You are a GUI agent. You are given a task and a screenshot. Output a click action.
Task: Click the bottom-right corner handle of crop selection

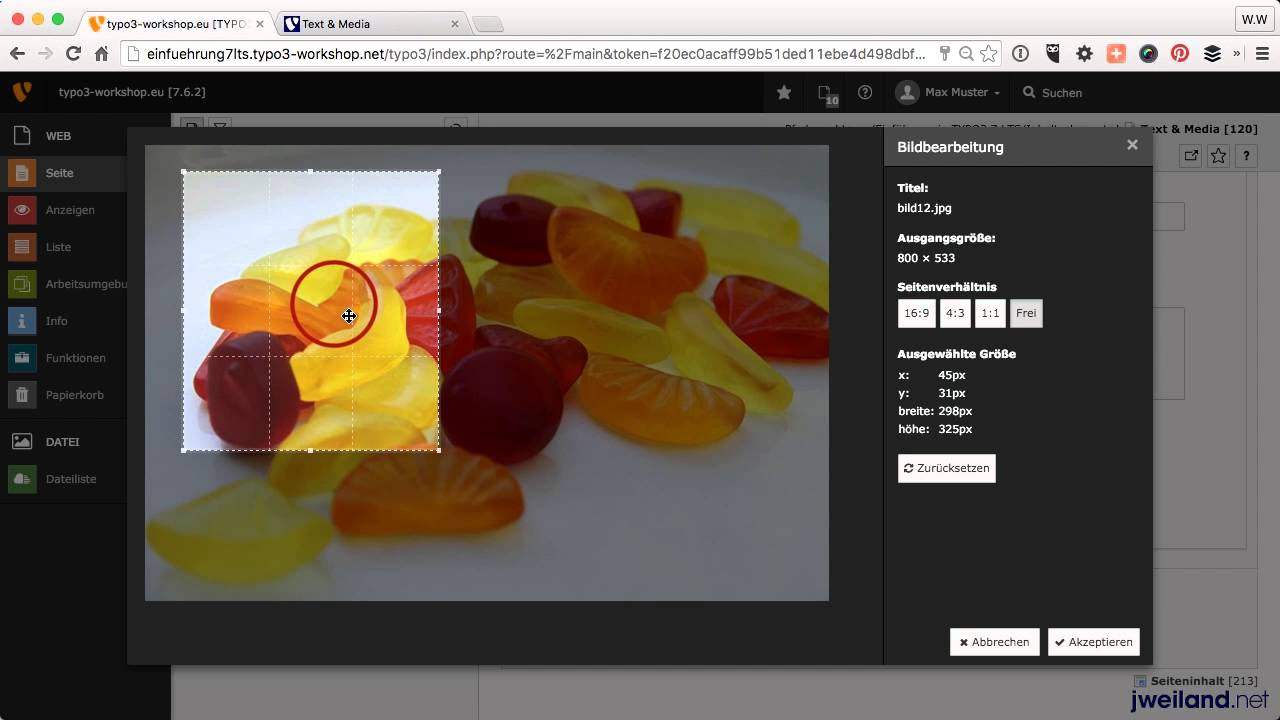click(439, 450)
